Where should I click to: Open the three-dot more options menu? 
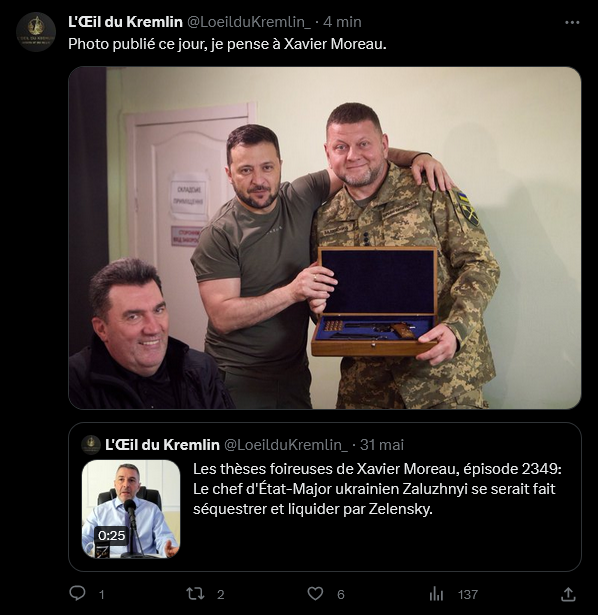572,23
